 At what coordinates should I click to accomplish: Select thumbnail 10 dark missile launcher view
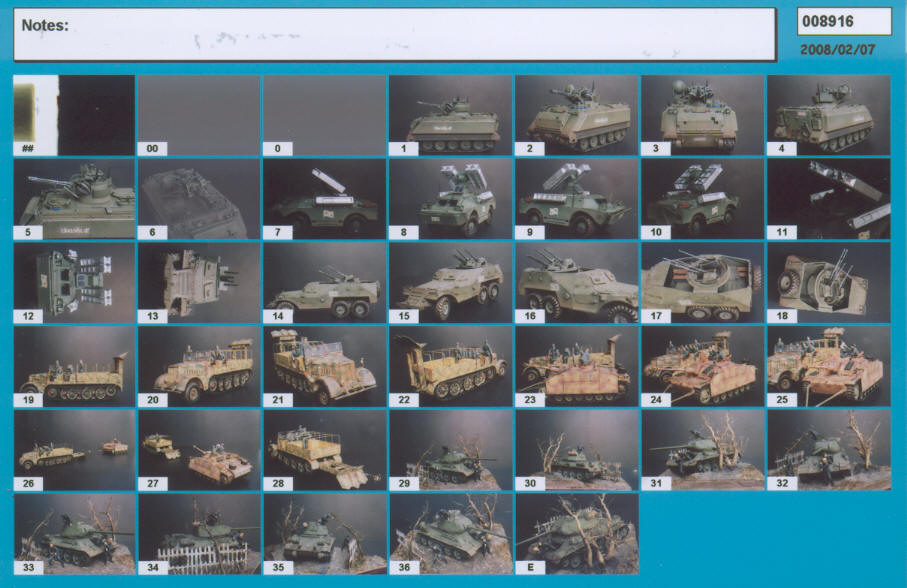(x=702, y=199)
